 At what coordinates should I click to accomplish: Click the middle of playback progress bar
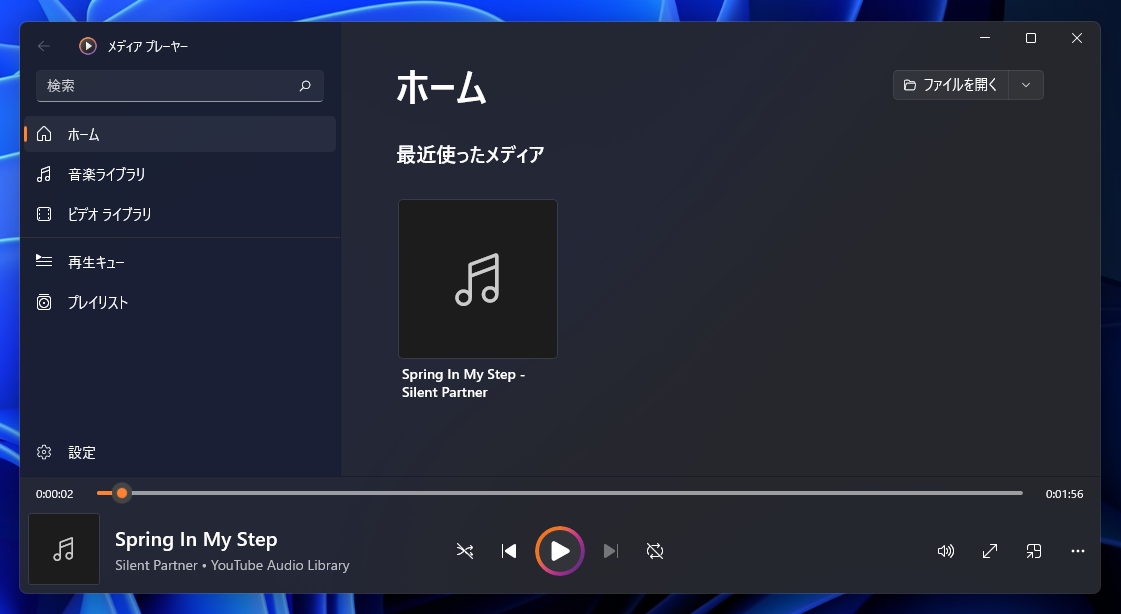coord(560,493)
